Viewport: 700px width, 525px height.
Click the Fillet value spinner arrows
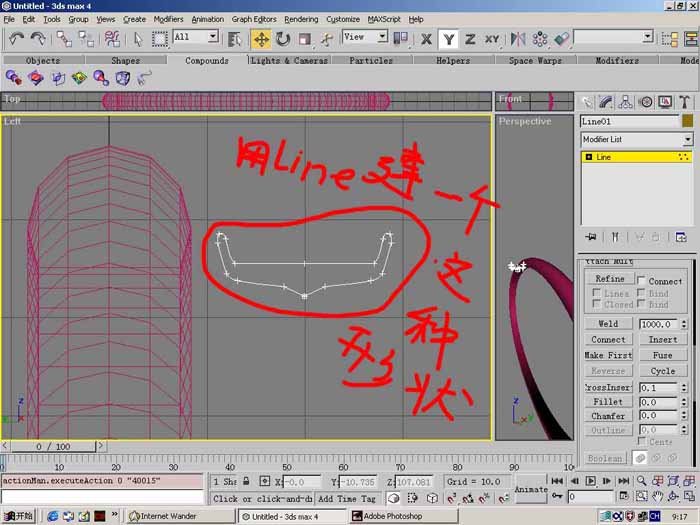684,402
